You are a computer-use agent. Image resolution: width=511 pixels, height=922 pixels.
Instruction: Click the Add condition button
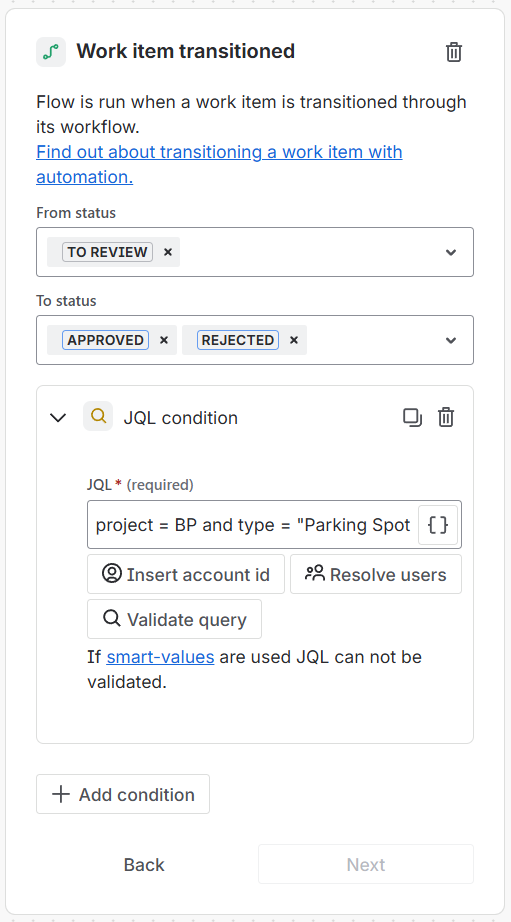pos(123,794)
